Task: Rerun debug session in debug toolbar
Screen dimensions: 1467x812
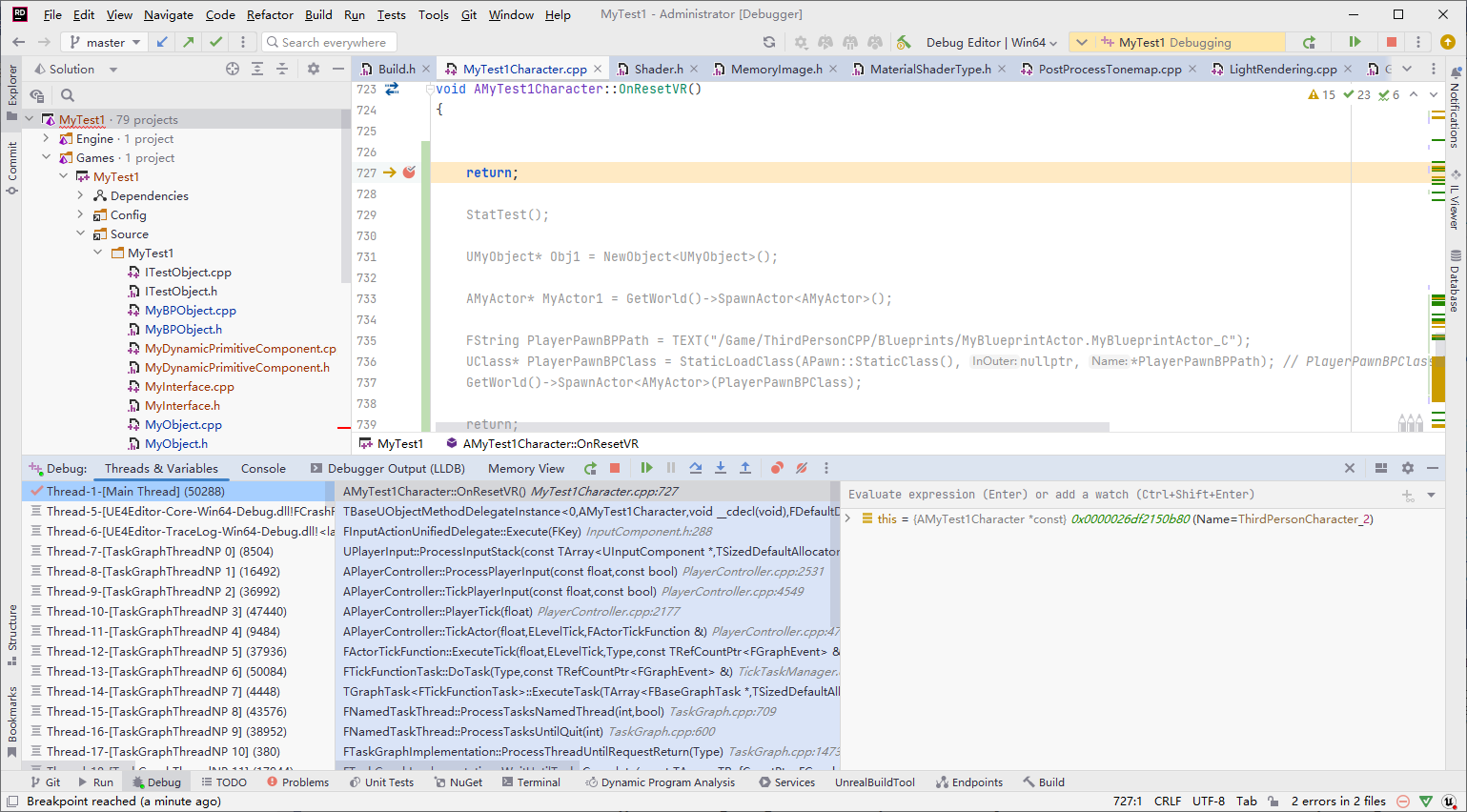Action: (x=590, y=468)
